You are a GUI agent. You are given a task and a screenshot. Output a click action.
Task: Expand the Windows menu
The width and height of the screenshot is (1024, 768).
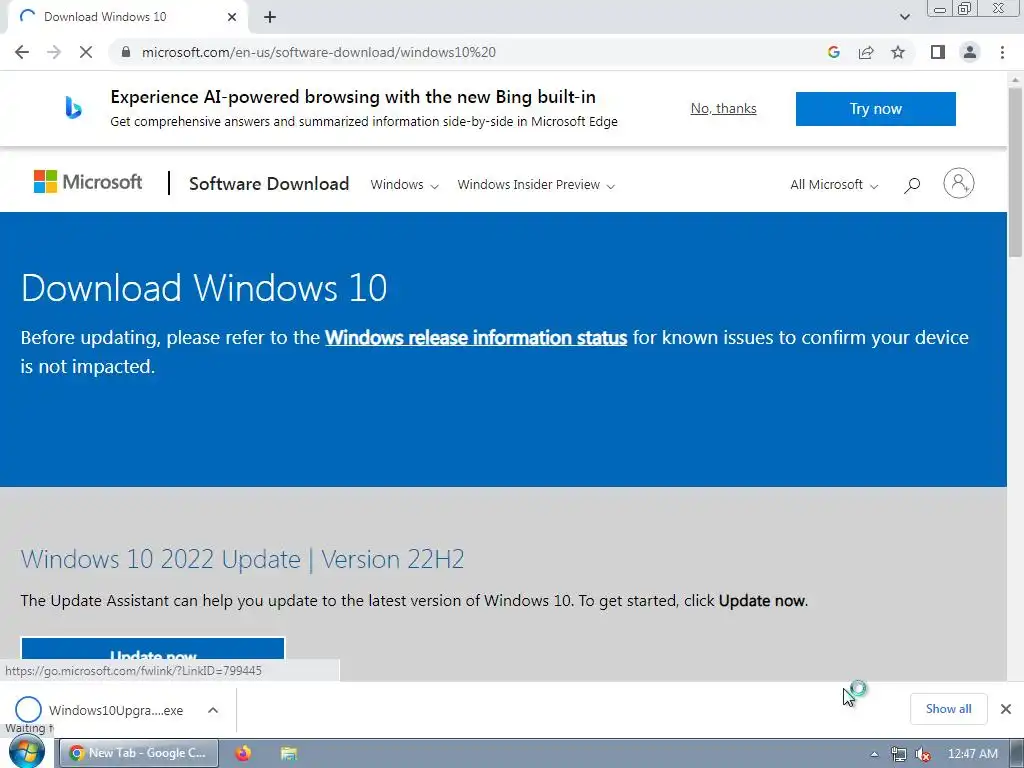[404, 185]
